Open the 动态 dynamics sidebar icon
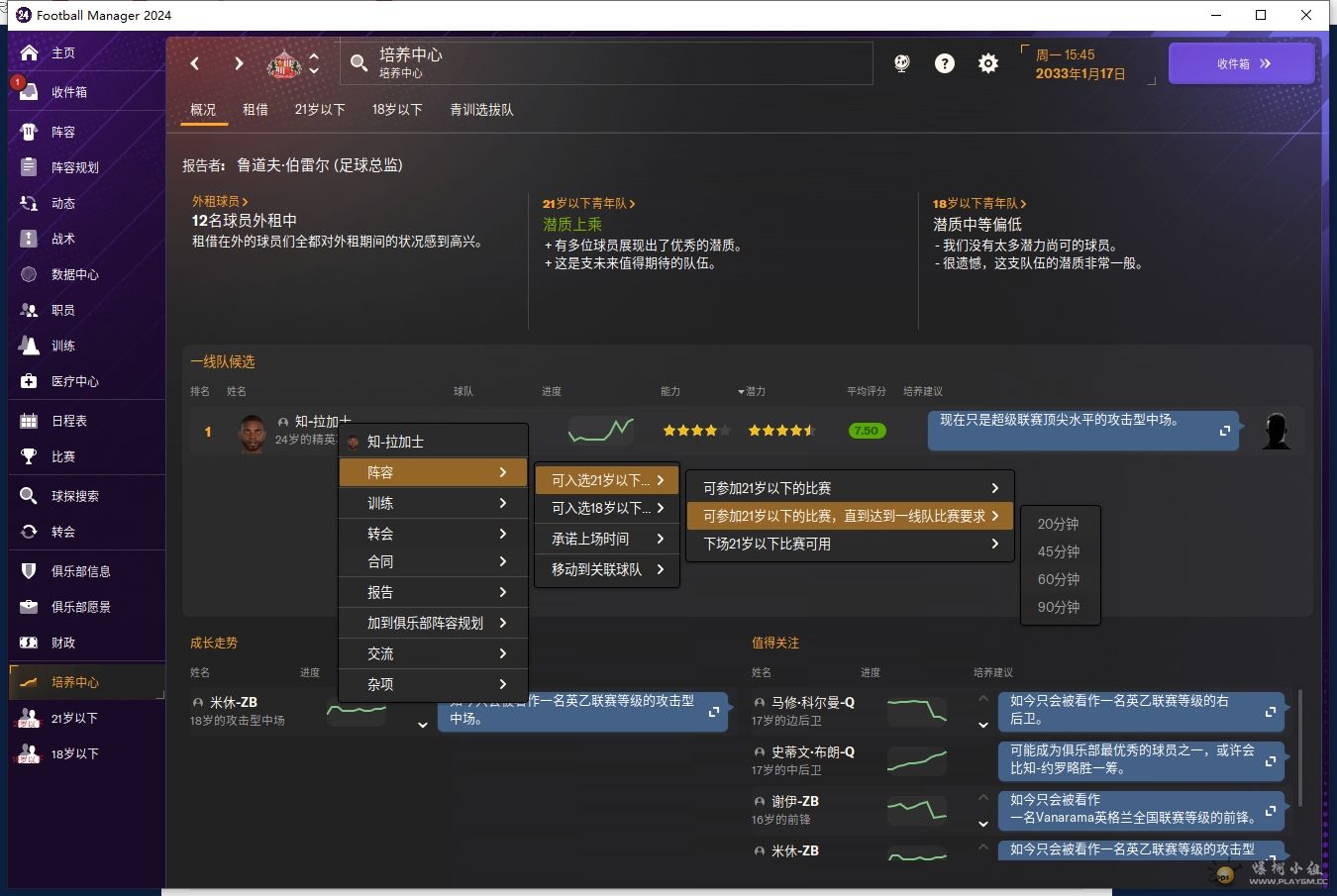The height and width of the screenshot is (896, 1337). [x=29, y=203]
